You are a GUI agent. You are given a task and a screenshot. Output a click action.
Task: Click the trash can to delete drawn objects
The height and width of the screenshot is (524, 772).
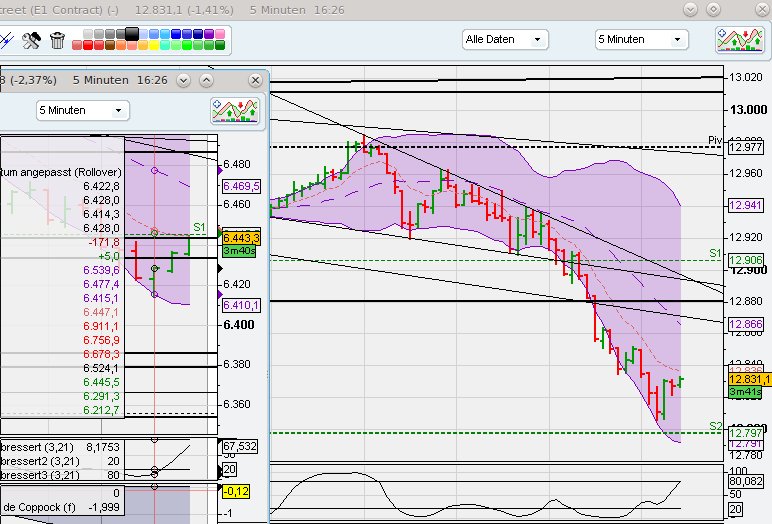tap(57, 40)
